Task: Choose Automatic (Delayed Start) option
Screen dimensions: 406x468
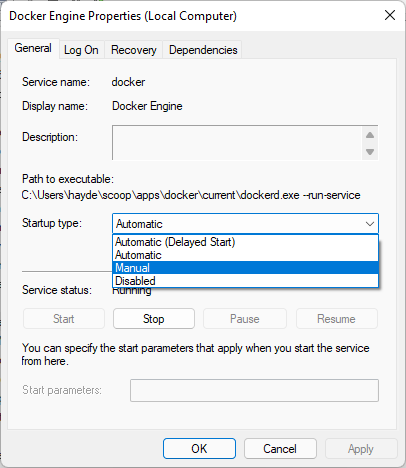Action: tap(245, 242)
